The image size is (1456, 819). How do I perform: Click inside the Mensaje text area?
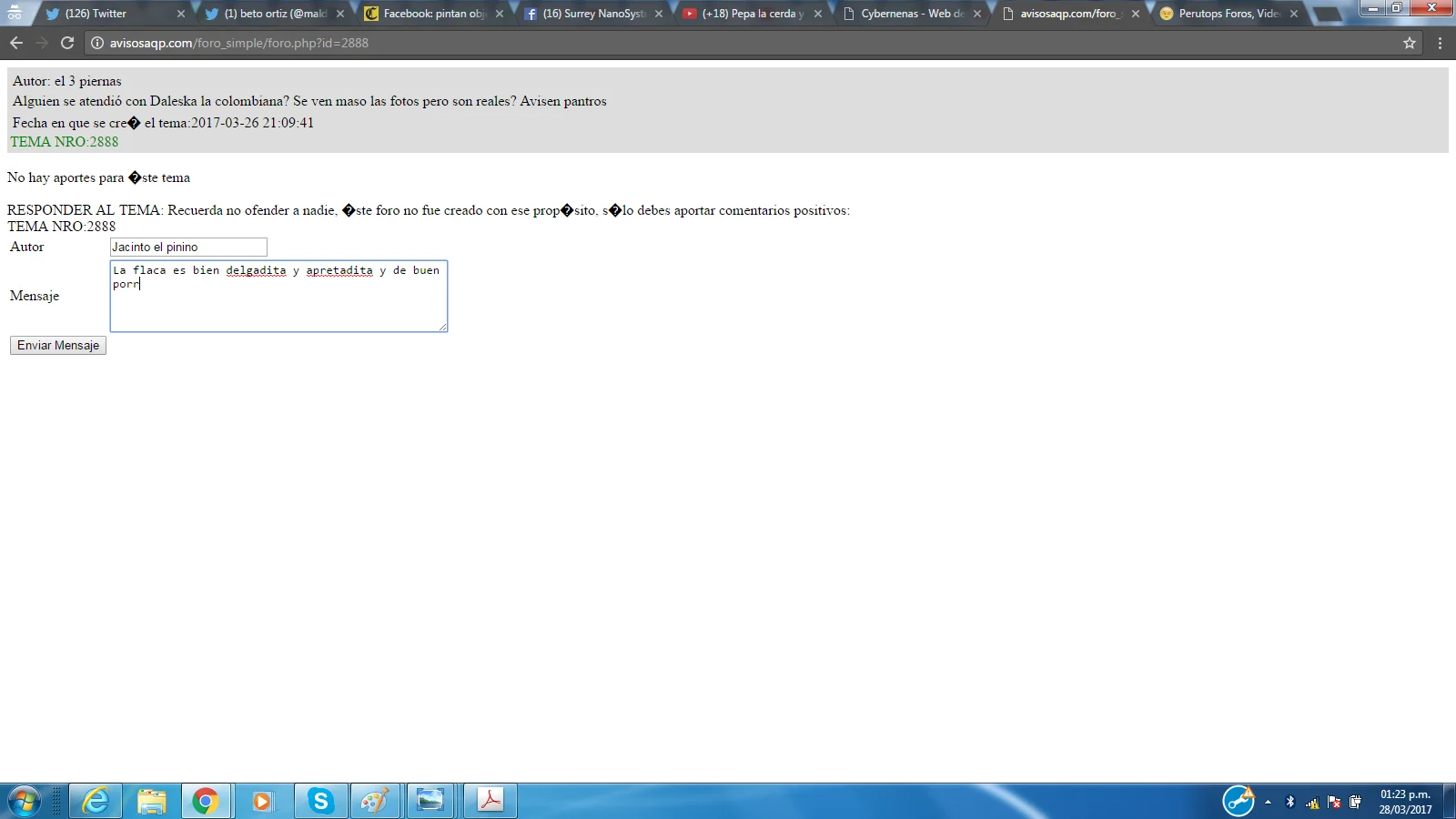[278, 305]
